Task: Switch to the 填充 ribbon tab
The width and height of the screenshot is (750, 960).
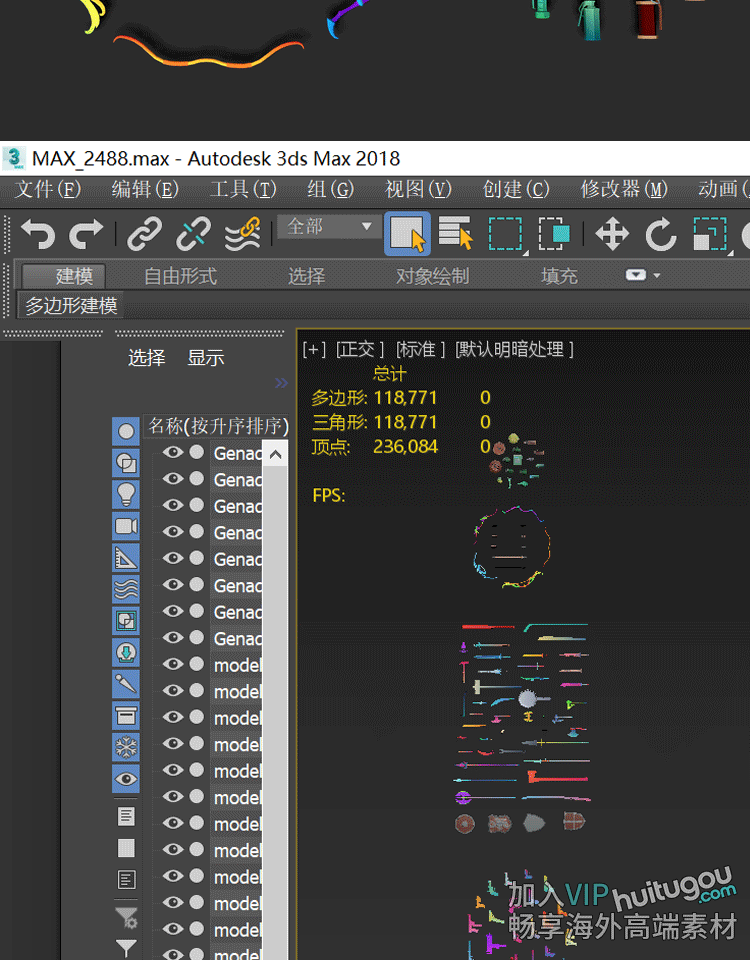Action: pyautogui.click(x=559, y=276)
